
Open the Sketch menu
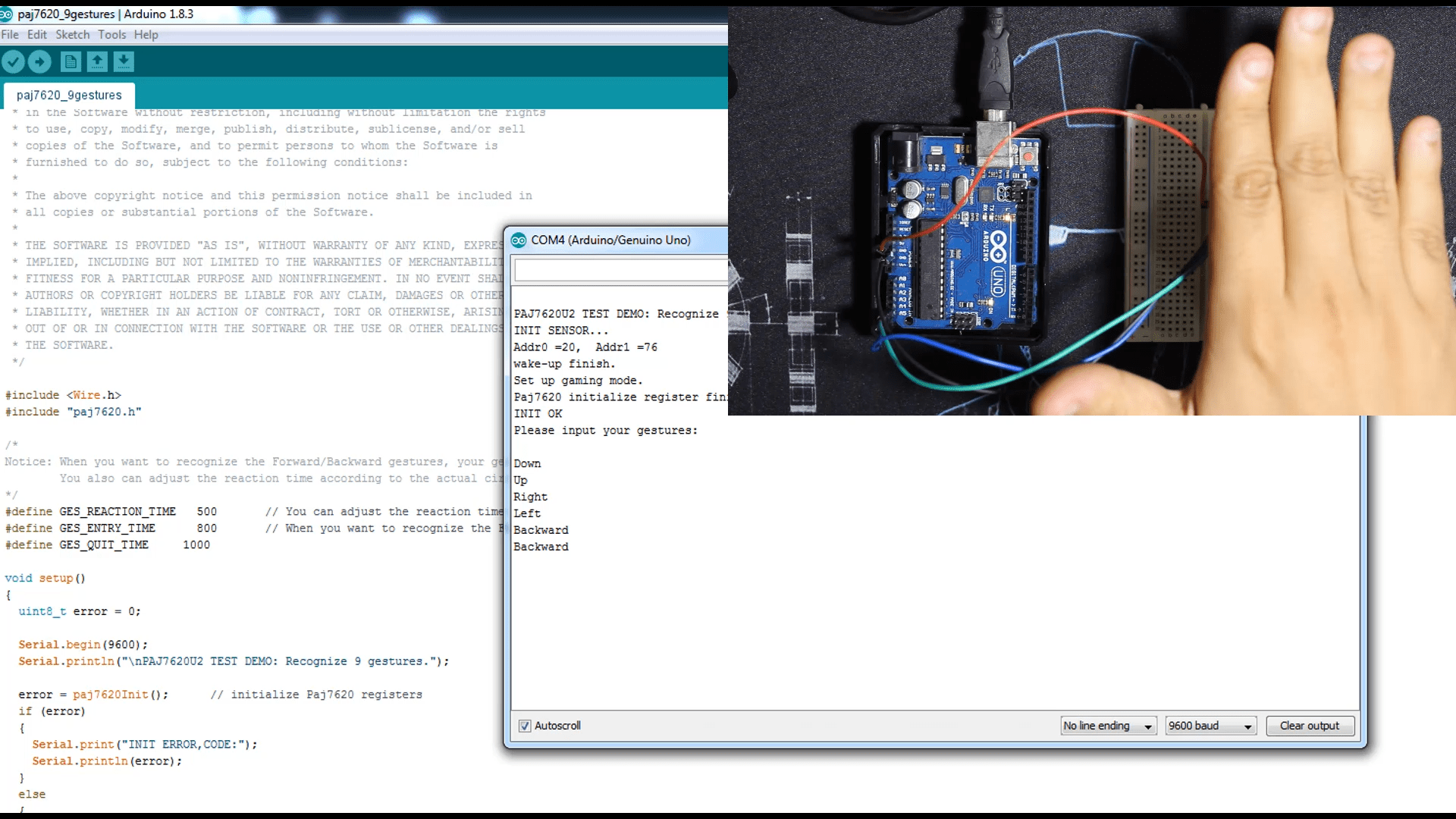[x=72, y=35]
